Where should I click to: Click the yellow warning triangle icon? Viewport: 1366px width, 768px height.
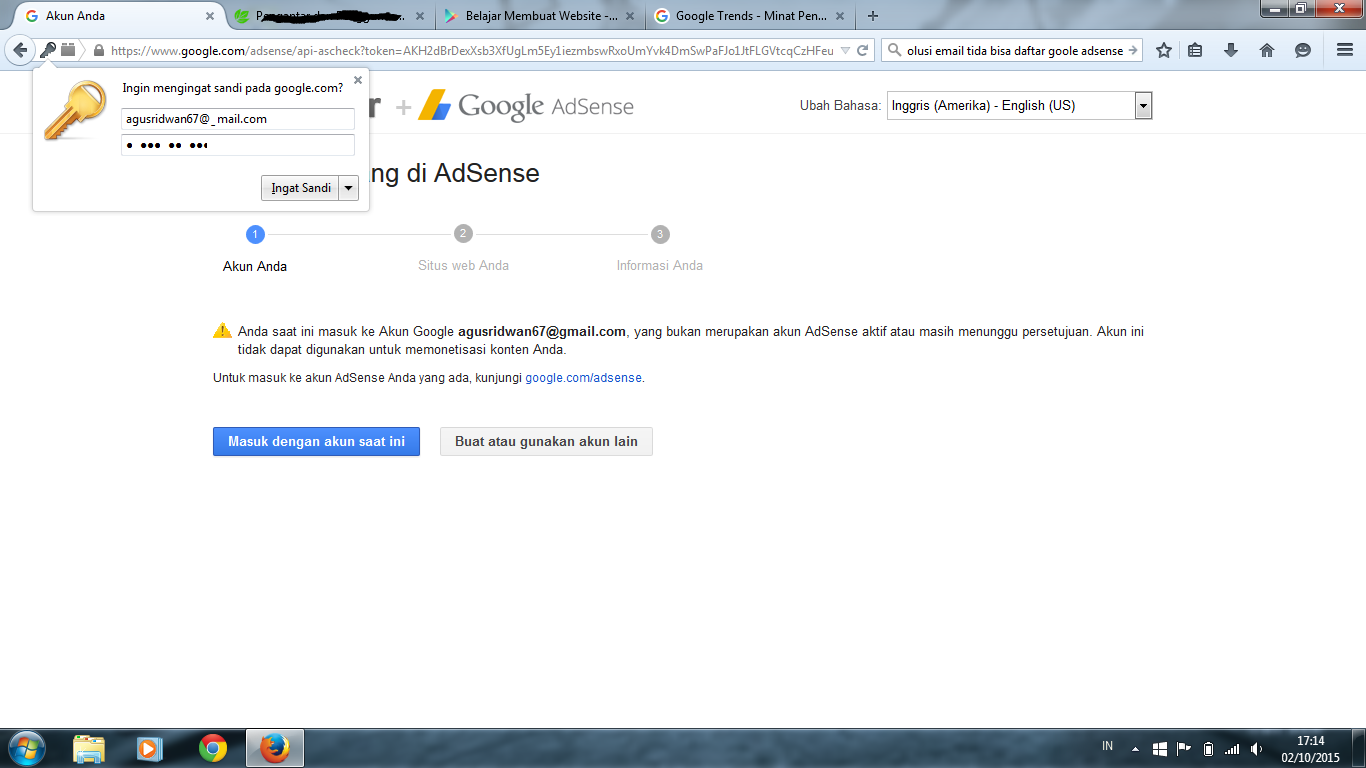[222, 331]
